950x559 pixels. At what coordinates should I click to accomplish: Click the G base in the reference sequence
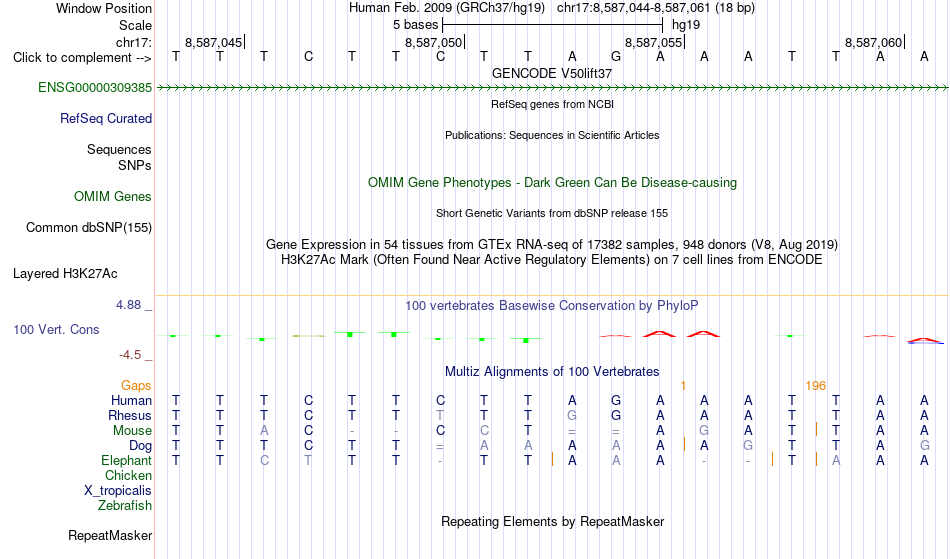point(616,56)
